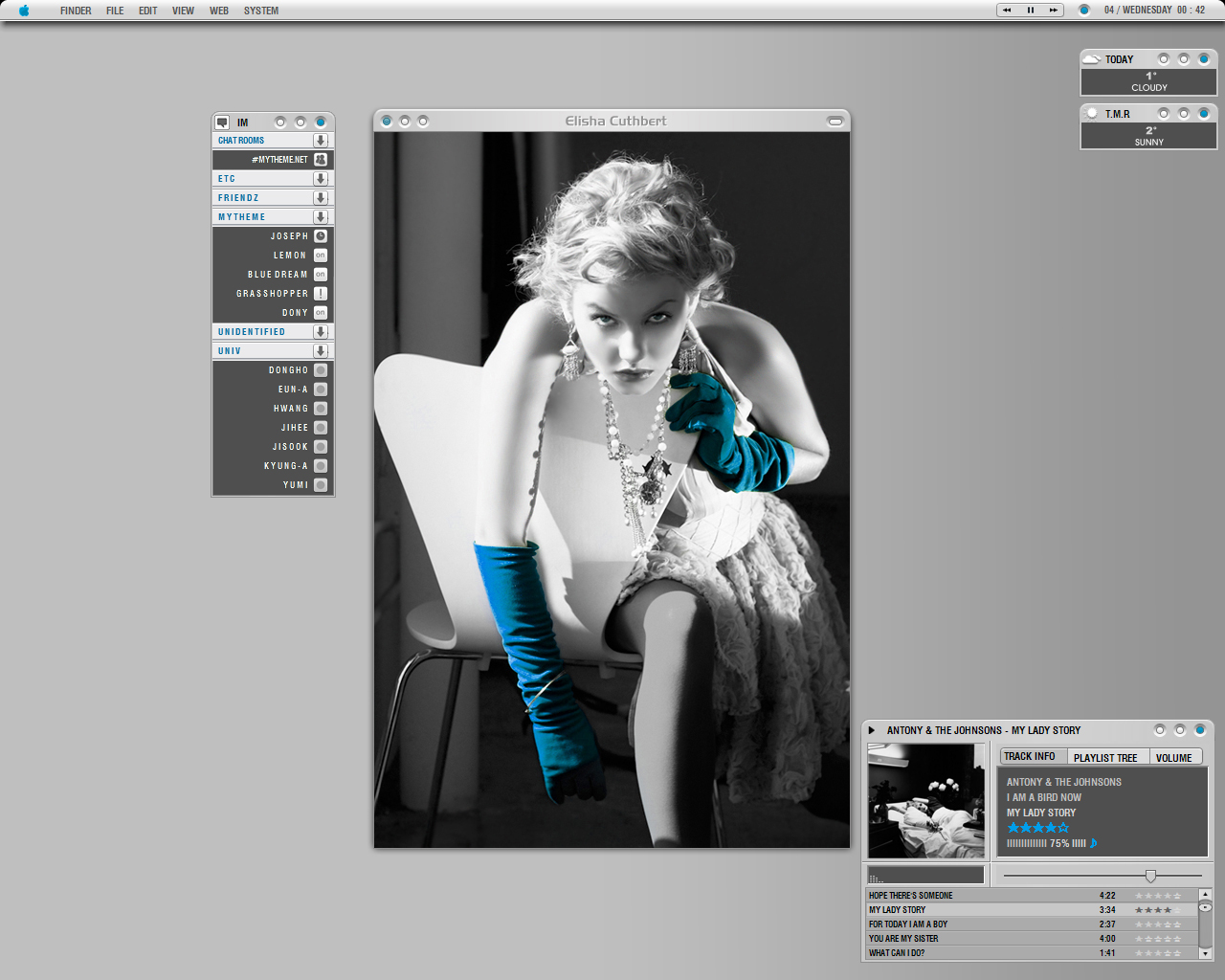The image size is (1225, 980).
Task: Click the group icon next to #MYTHEME.NET
Action: coord(321,160)
